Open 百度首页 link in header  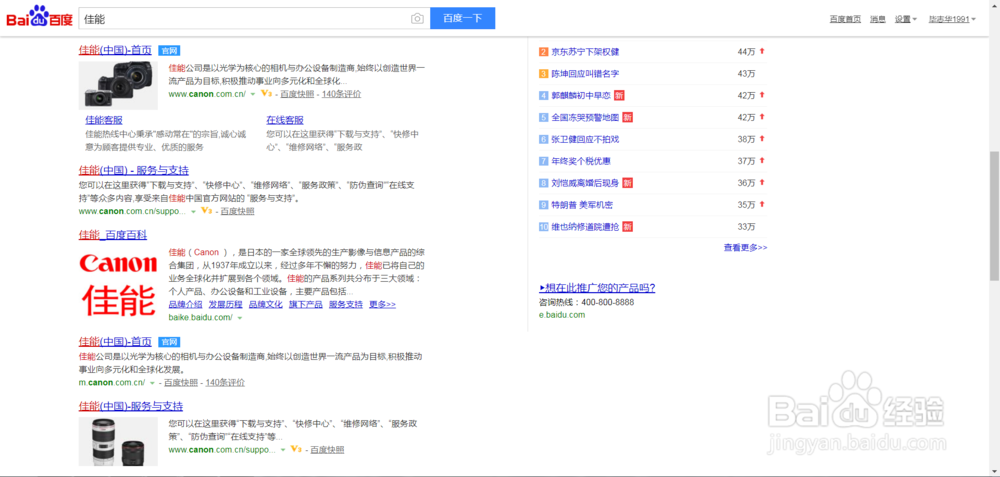click(845, 19)
